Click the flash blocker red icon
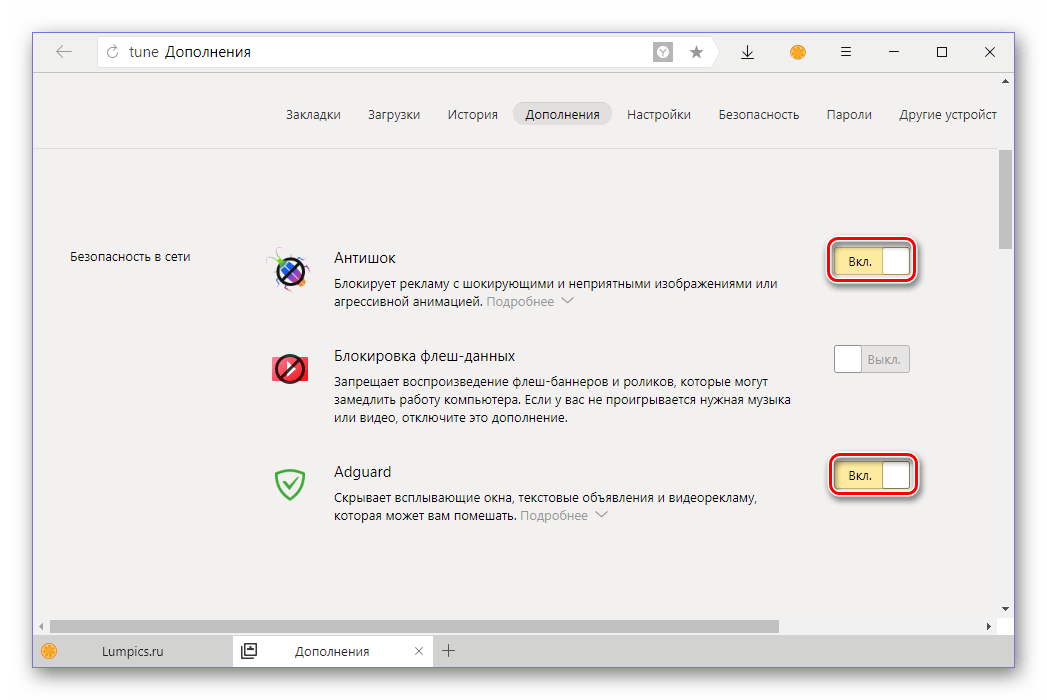 290,369
